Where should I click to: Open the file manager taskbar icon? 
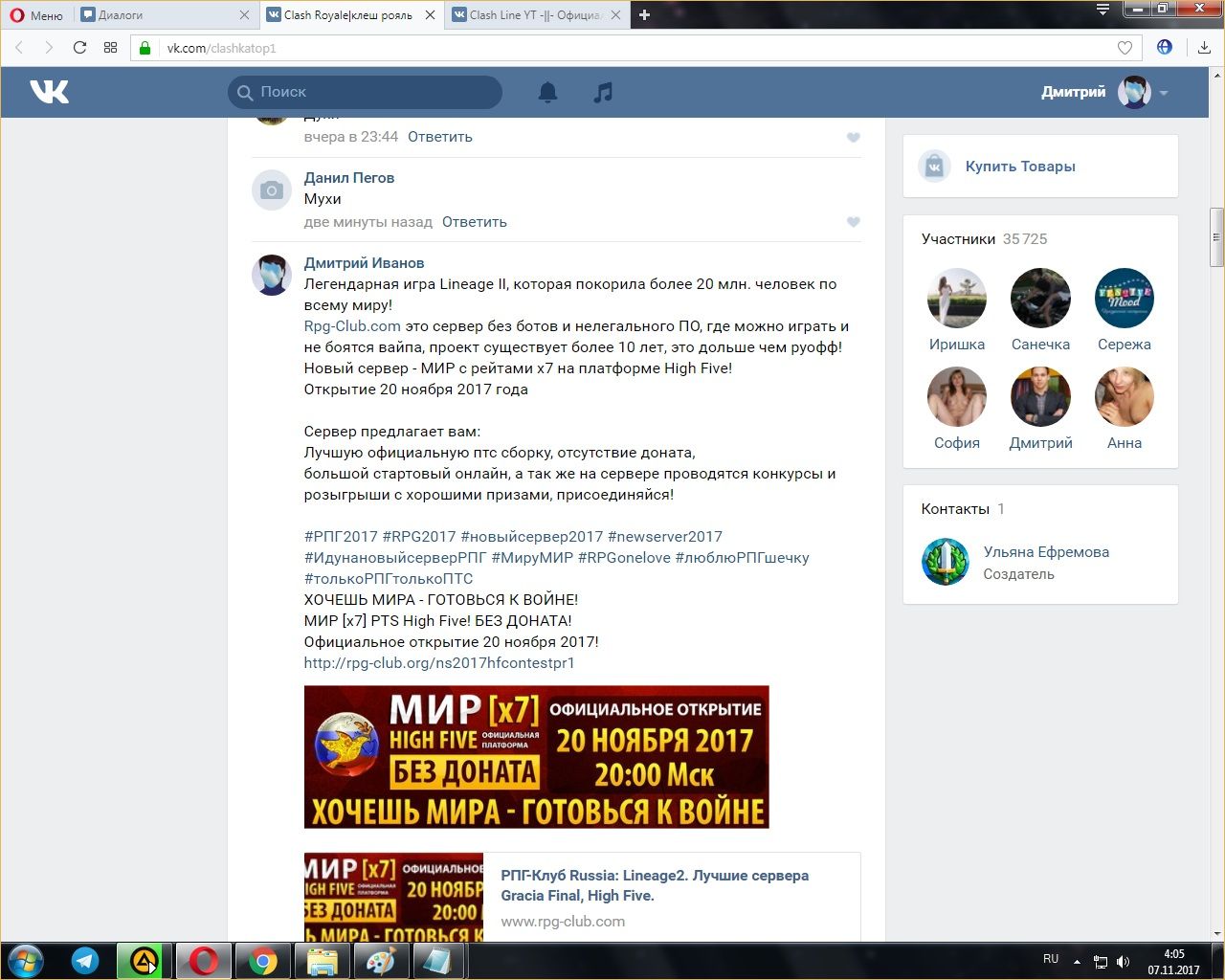point(322,960)
